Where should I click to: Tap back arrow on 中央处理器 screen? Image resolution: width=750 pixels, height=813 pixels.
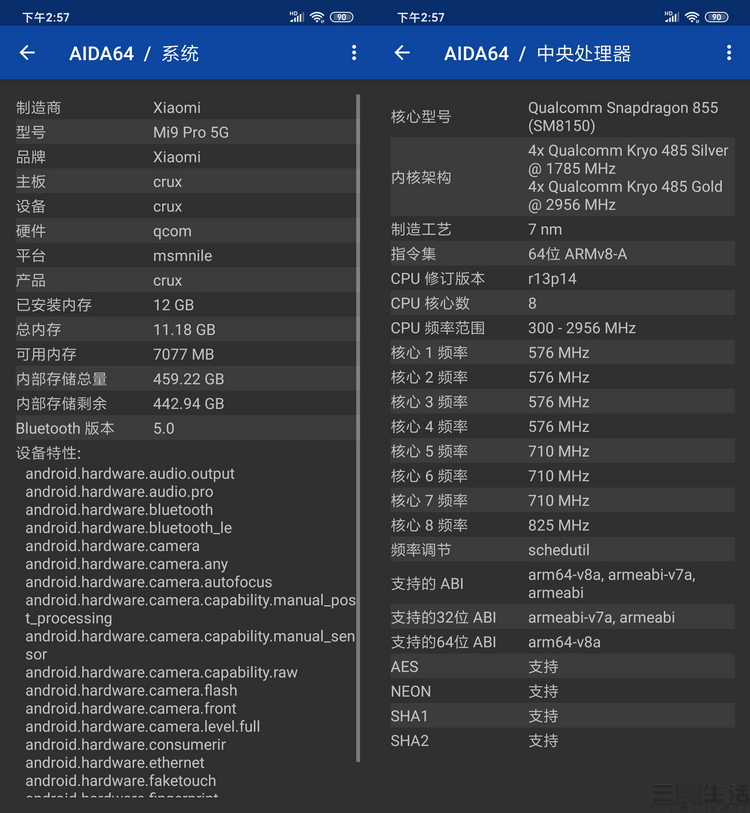402,52
